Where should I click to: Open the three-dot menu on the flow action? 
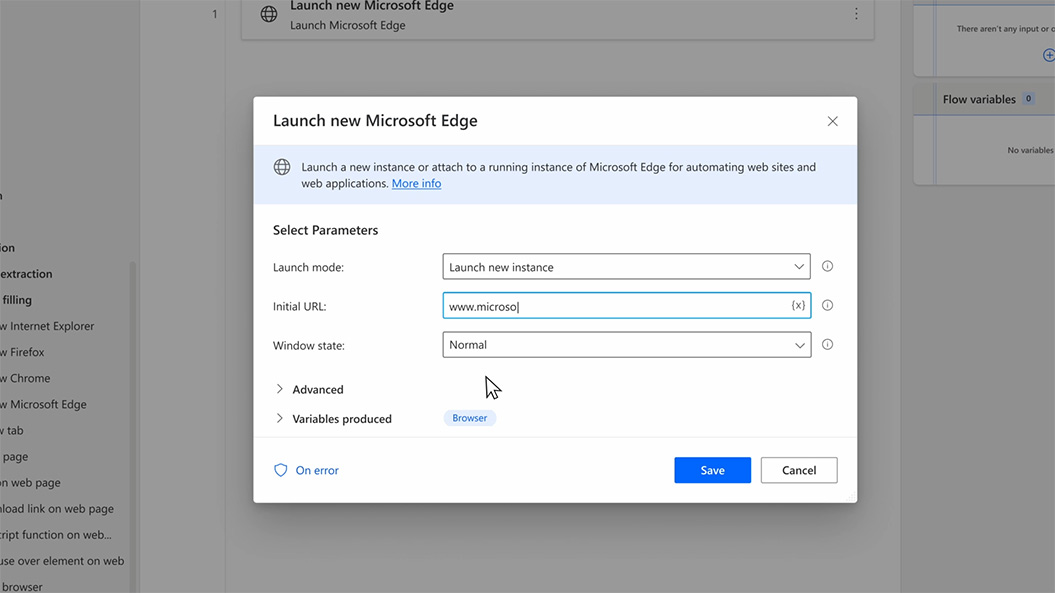pyautogui.click(x=856, y=14)
